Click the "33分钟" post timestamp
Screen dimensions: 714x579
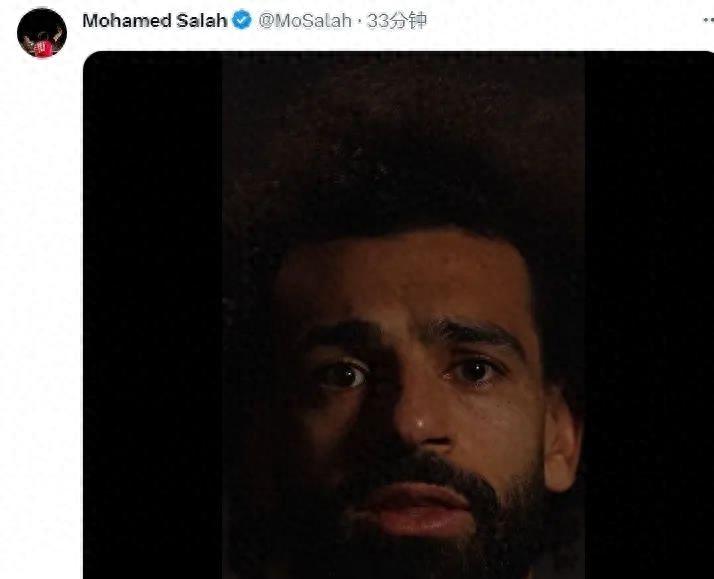pos(396,20)
